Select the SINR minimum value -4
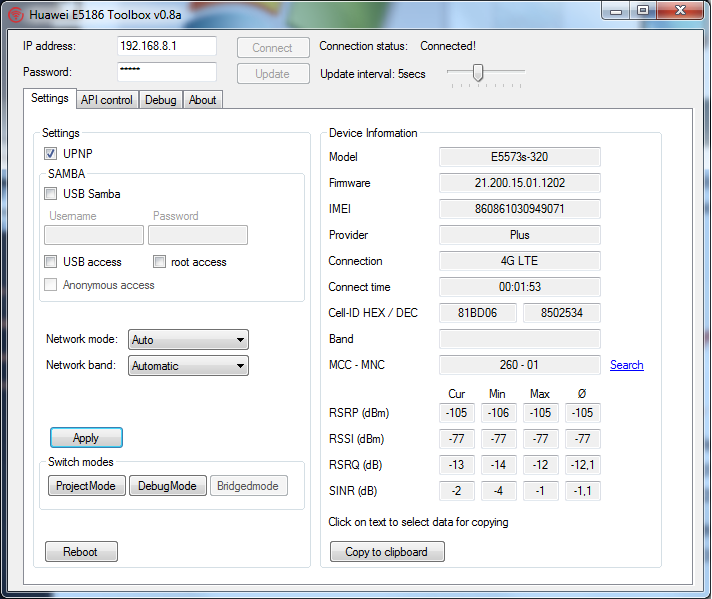 [499, 491]
